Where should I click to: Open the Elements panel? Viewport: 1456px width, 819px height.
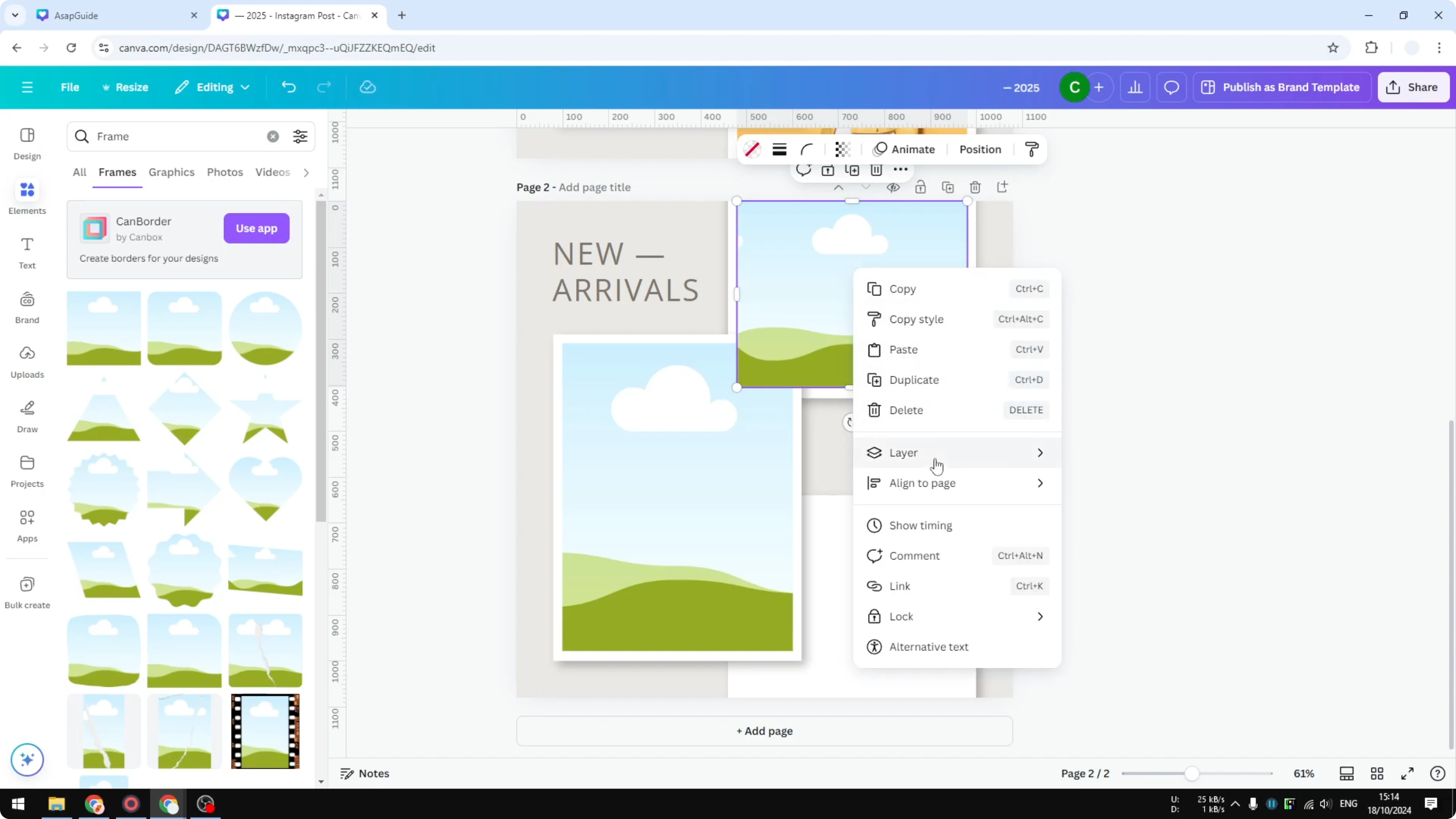[x=27, y=197]
